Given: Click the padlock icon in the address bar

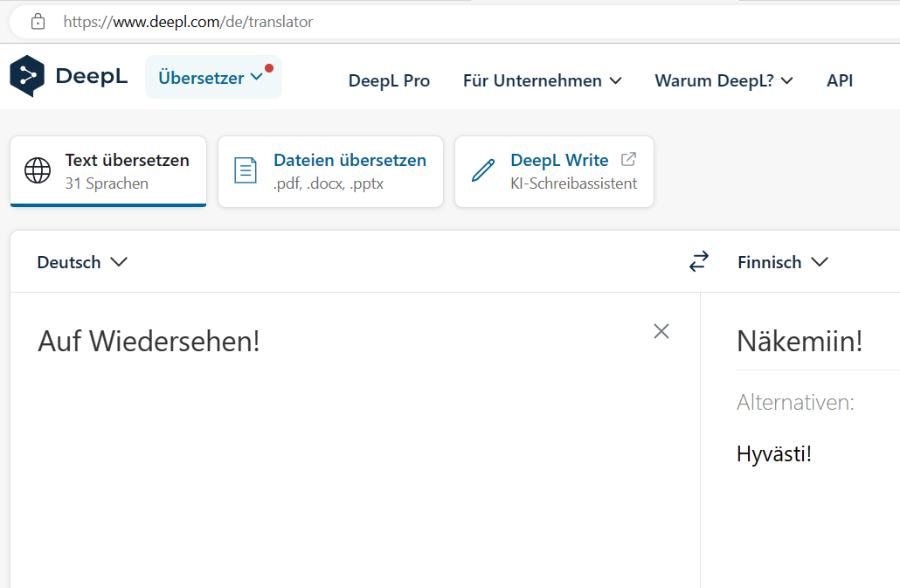Looking at the screenshot, I should click(38, 21).
